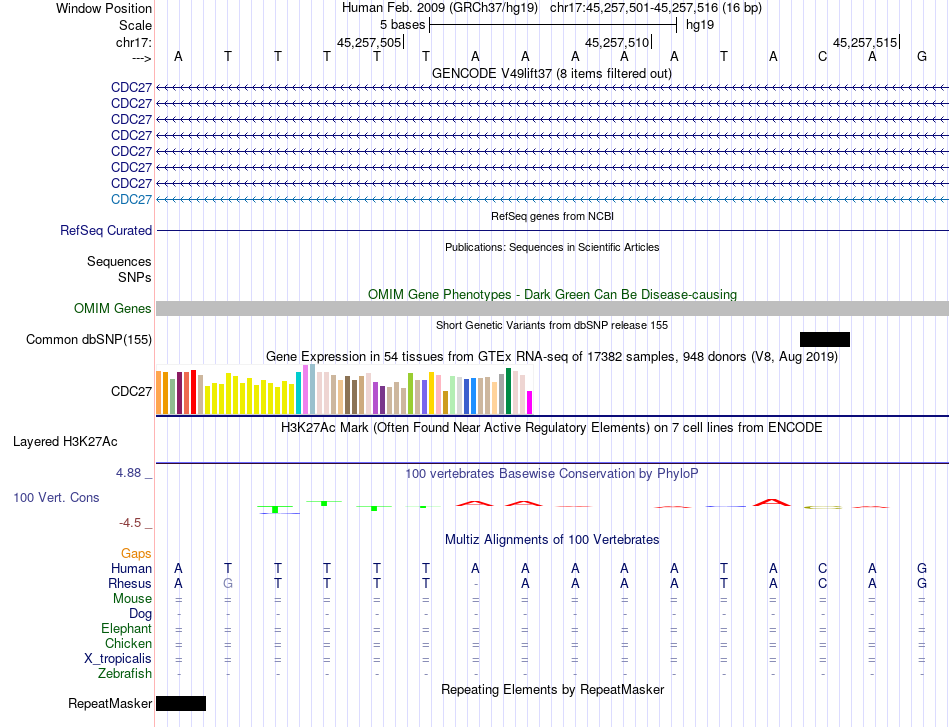Click the Sequences track label

click(119, 261)
